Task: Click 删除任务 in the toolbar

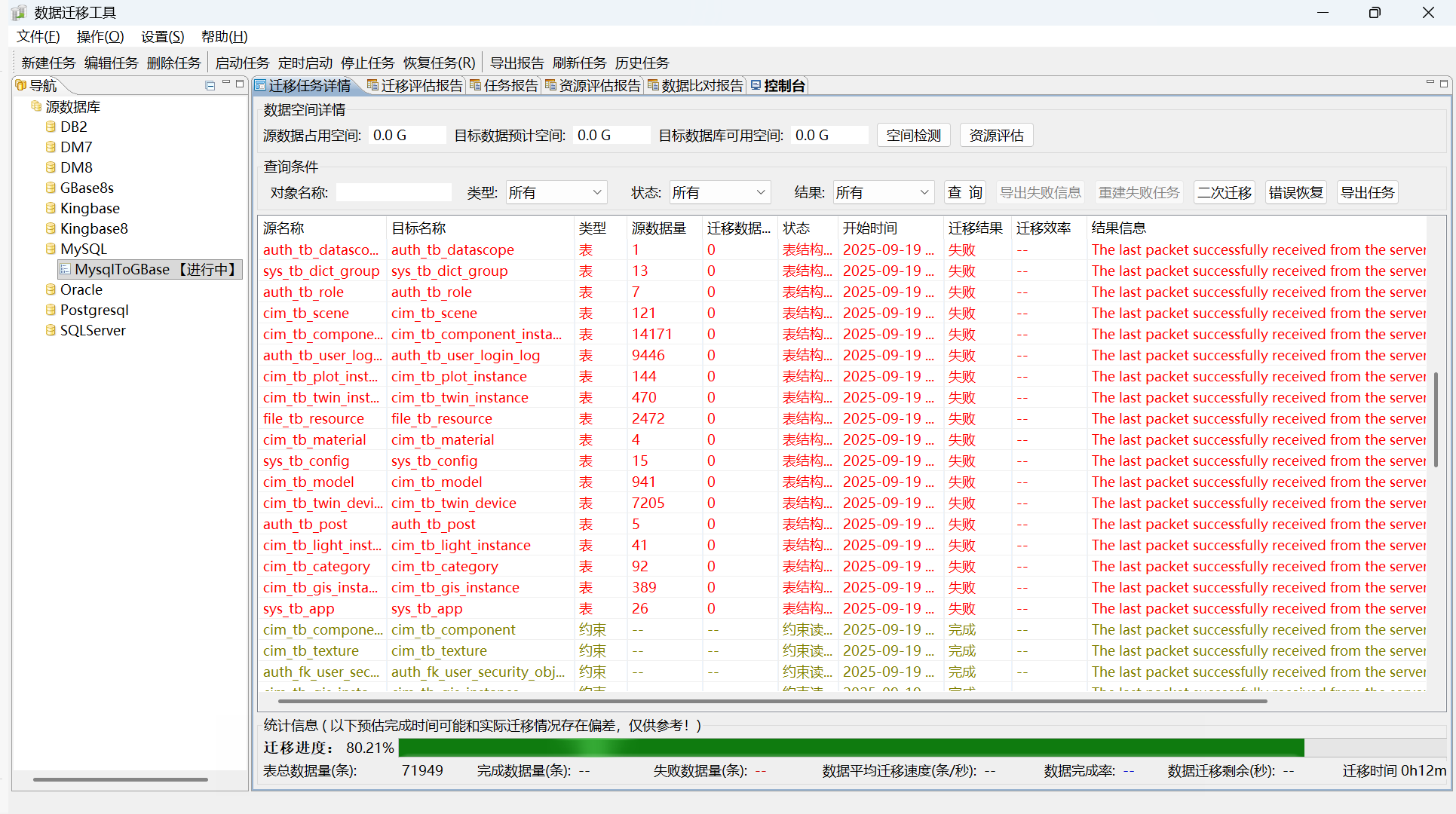Action: coord(173,63)
